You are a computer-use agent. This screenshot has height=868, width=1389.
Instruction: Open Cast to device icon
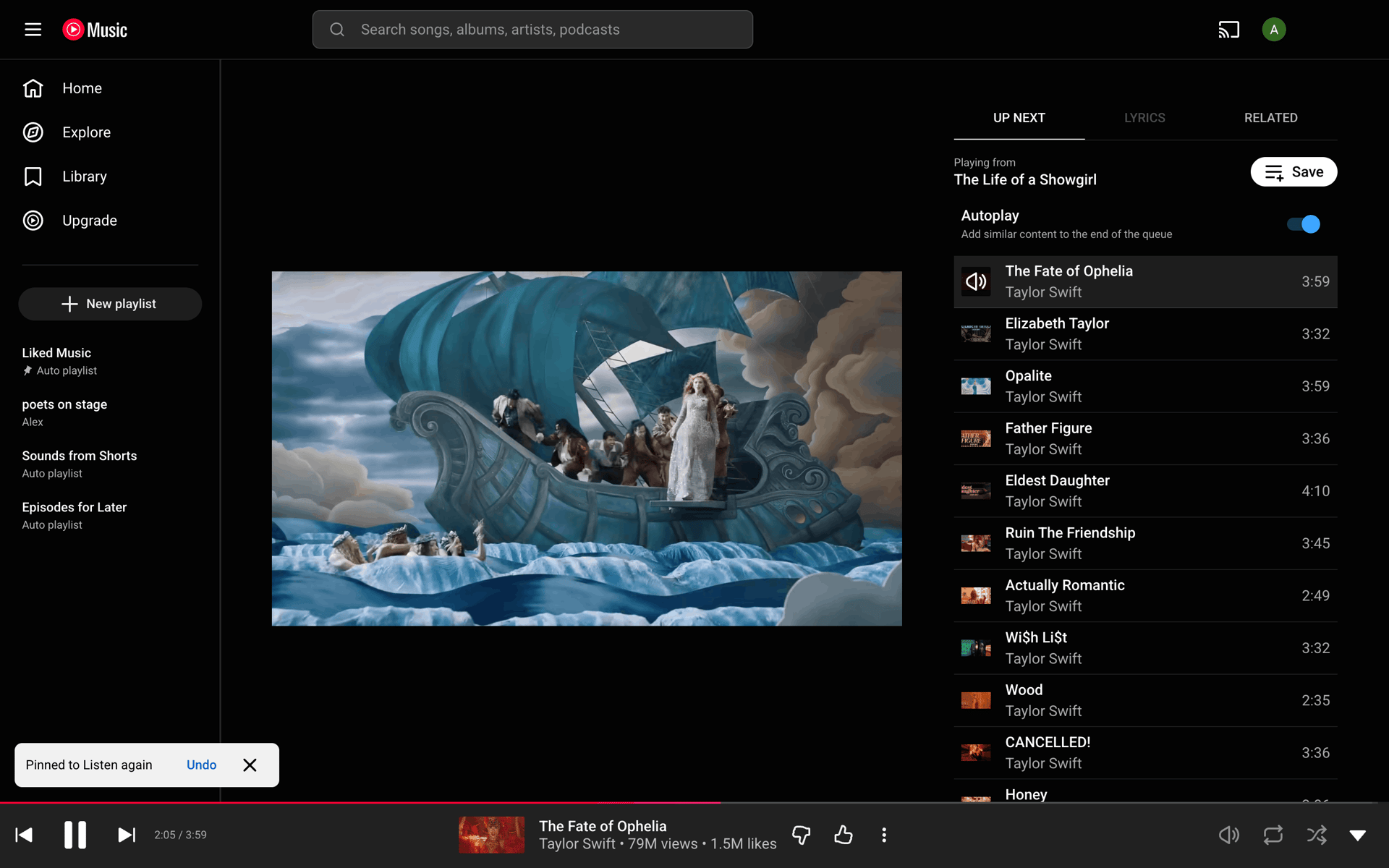coord(1228,30)
